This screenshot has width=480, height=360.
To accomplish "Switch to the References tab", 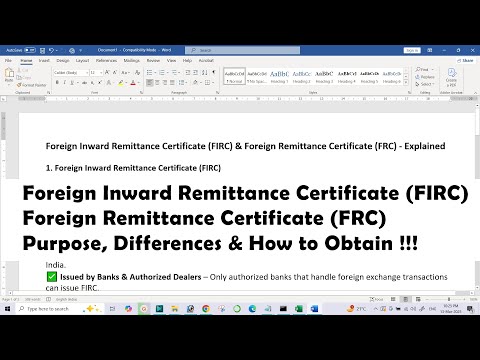I will [106, 60].
